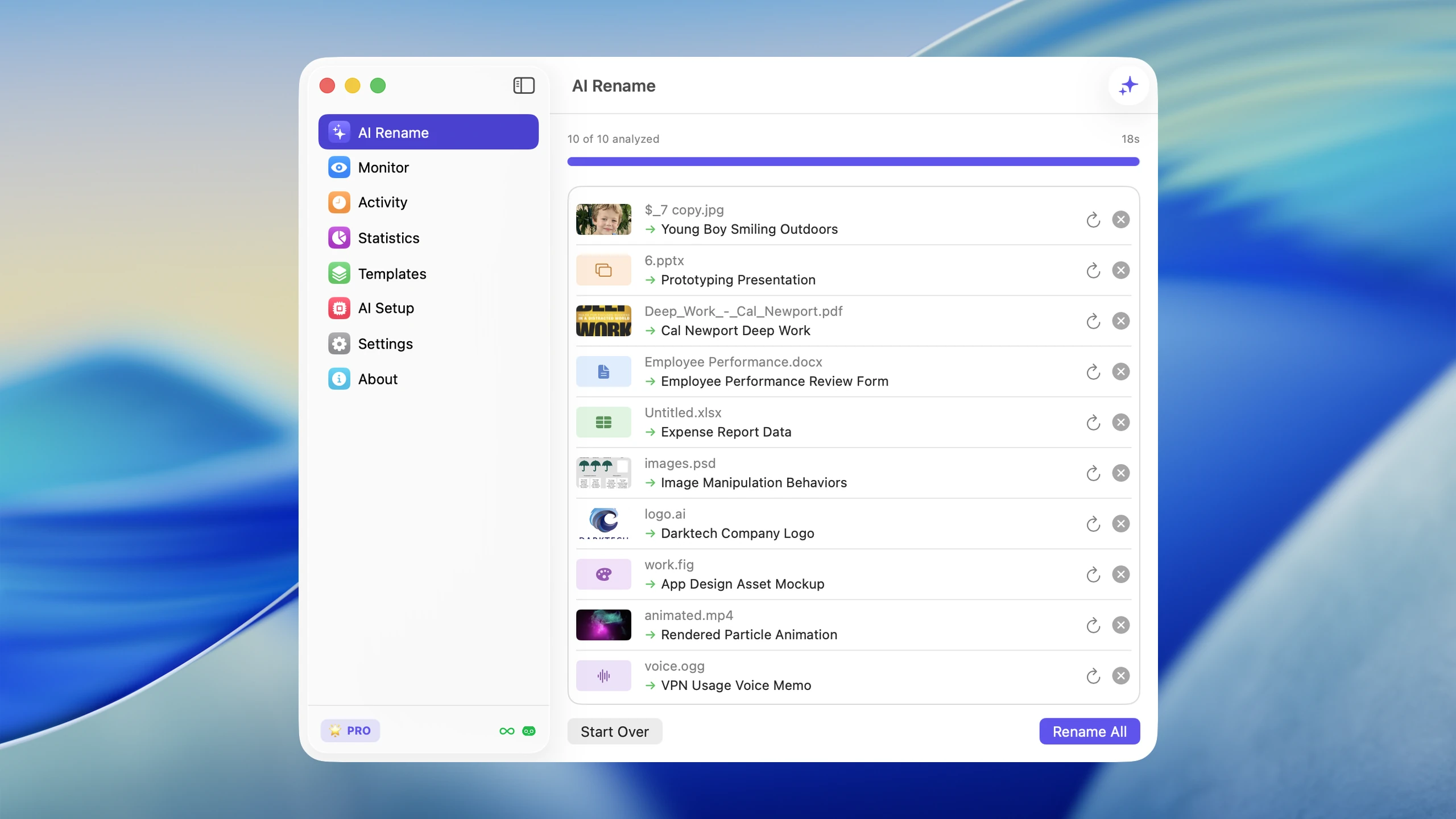Remove work.fig from the list

pos(1121,574)
